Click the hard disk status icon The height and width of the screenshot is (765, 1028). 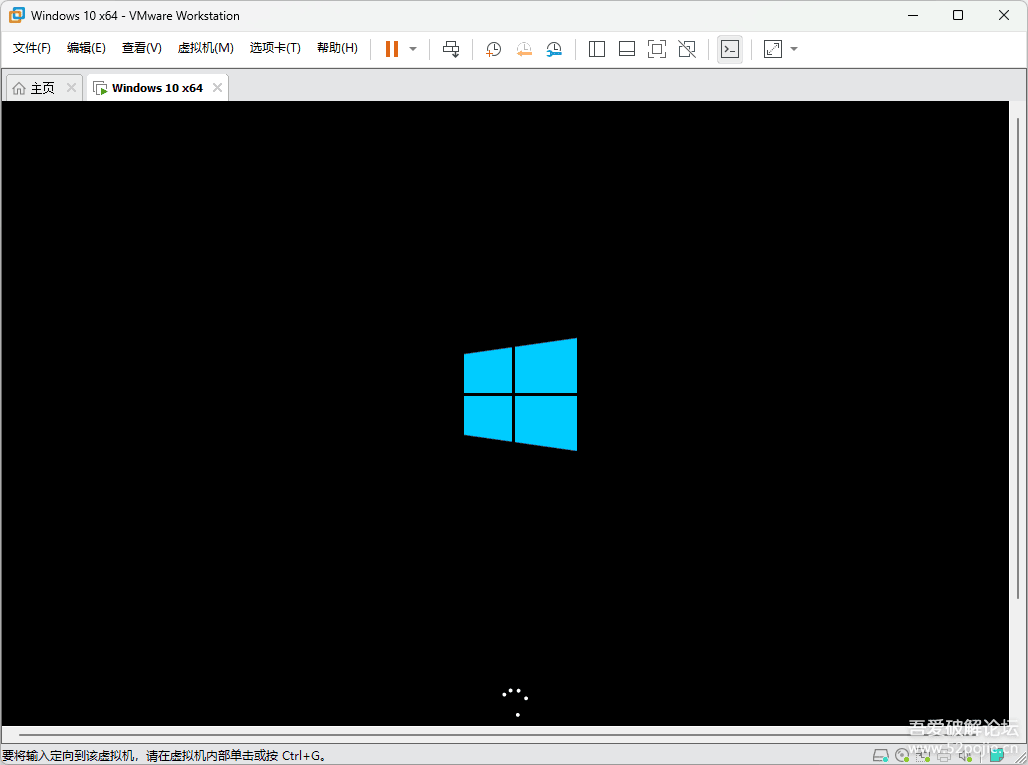tap(880, 755)
